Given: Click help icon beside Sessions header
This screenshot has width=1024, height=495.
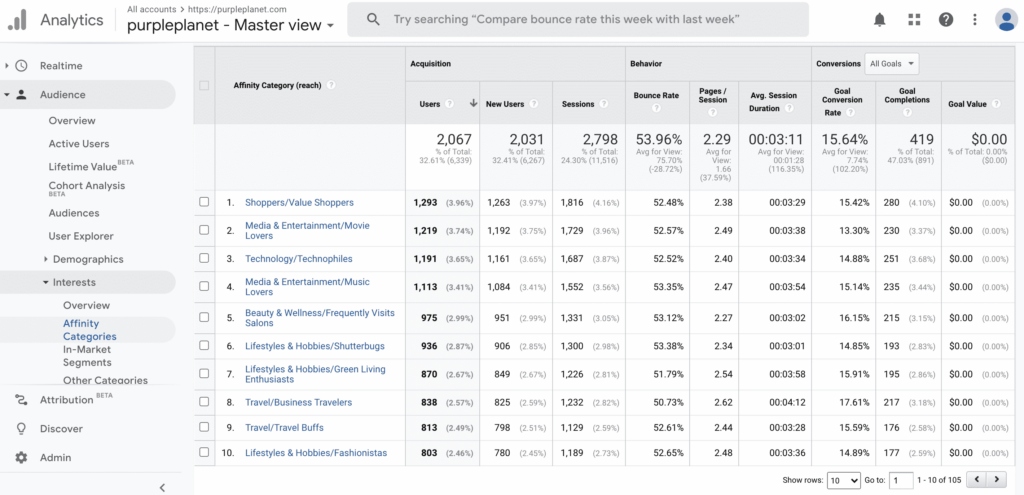Looking at the screenshot, I should pyautogui.click(x=603, y=104).
